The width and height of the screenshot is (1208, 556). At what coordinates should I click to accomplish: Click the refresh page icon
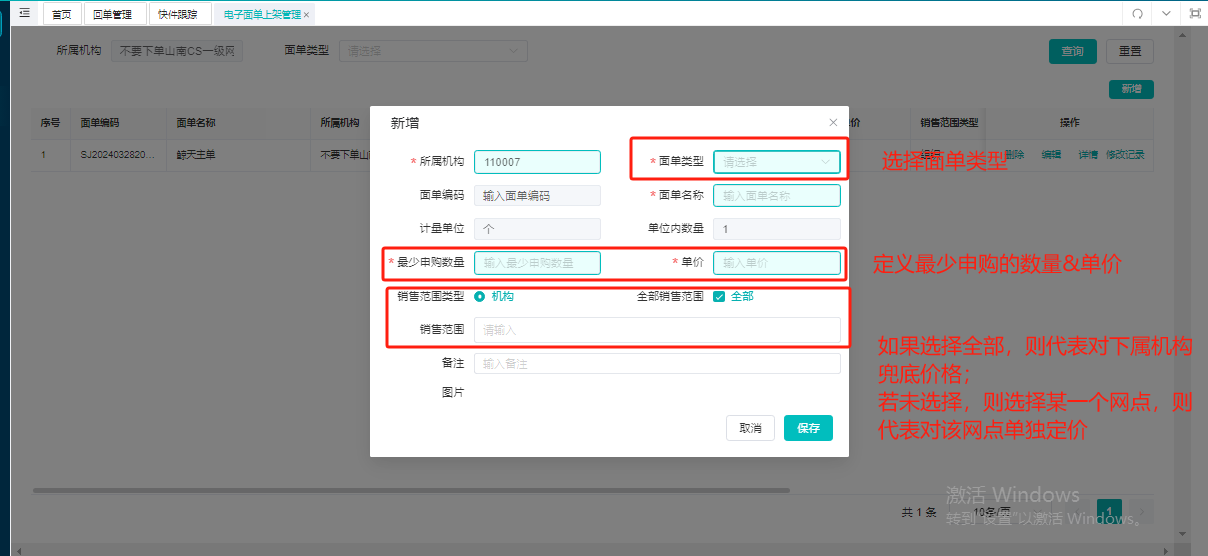pyautogui.click(x=1136, y=13)
